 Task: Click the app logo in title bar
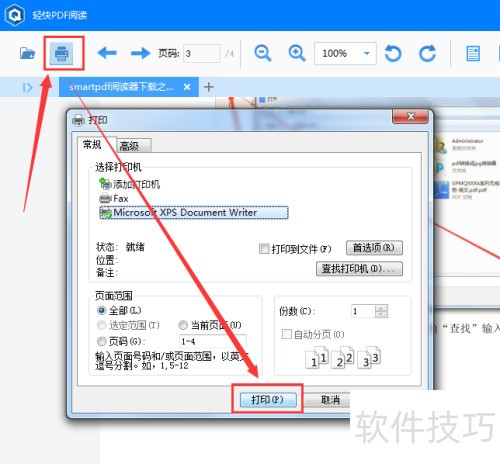coord(15,15)
